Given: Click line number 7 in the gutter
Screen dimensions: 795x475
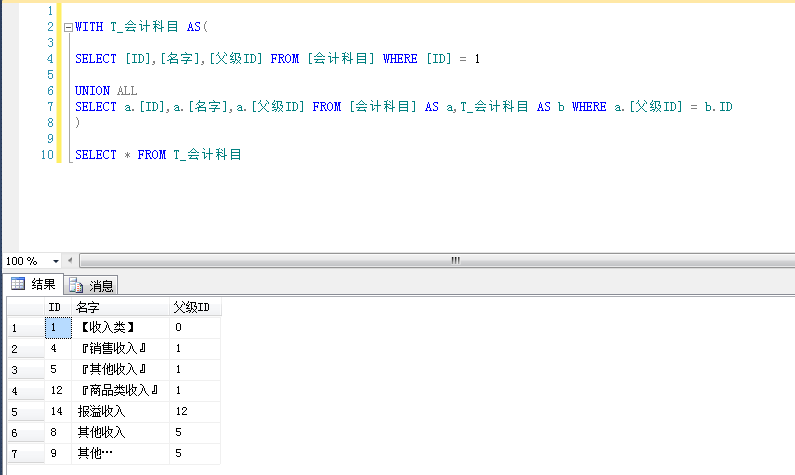Looking at the screenshot, I should (x=50, y=107).
